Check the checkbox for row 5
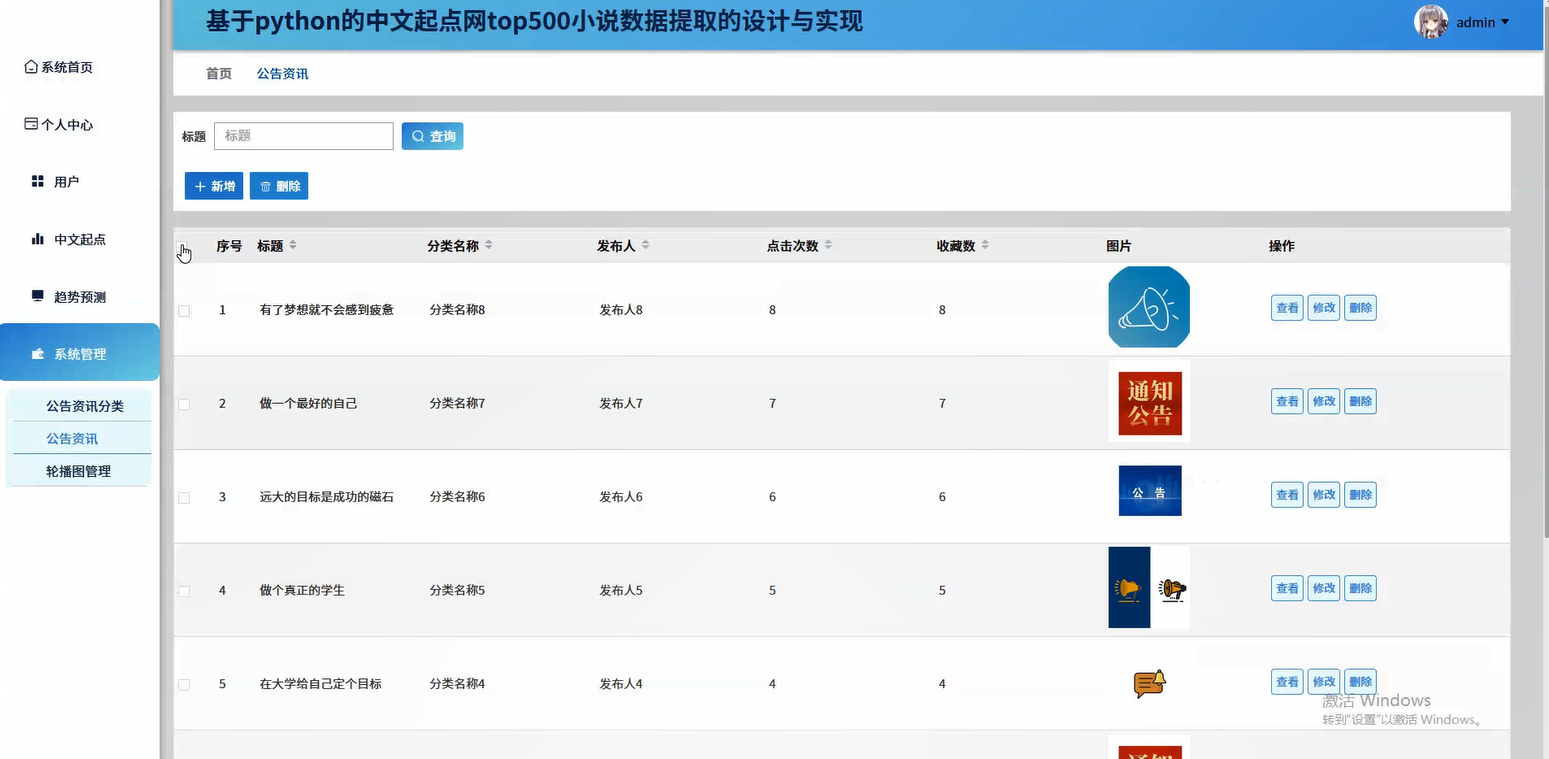1549x759 pixels. click(184, 684)
